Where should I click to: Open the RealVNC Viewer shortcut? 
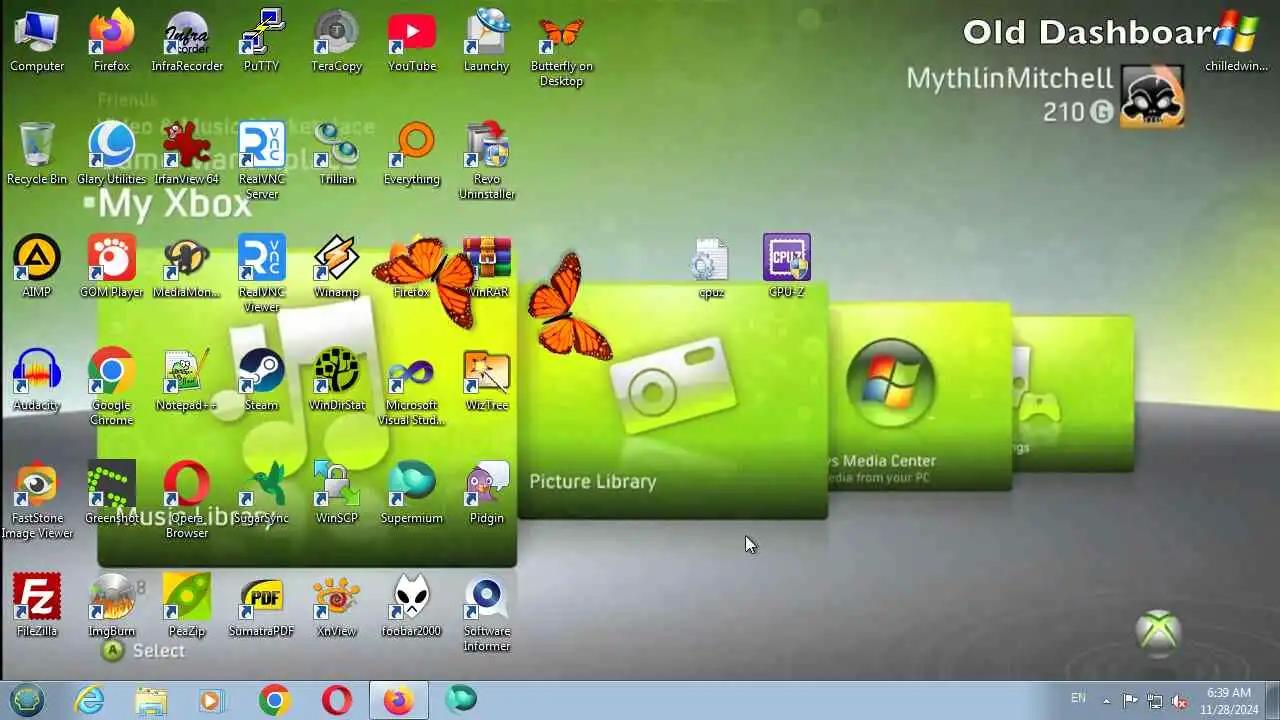coord(262,274)
